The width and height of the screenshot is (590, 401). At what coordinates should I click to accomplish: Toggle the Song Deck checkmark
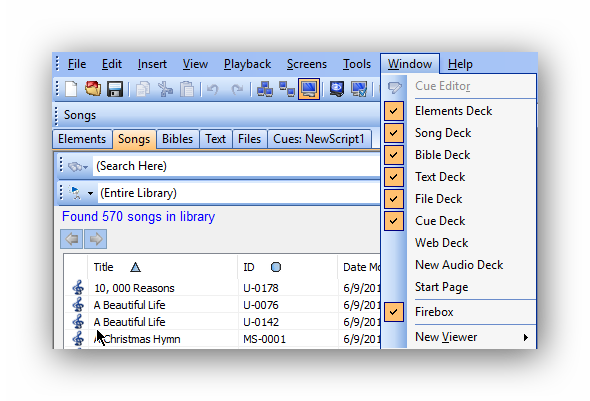pyautogui.click(x=394, y=133)
